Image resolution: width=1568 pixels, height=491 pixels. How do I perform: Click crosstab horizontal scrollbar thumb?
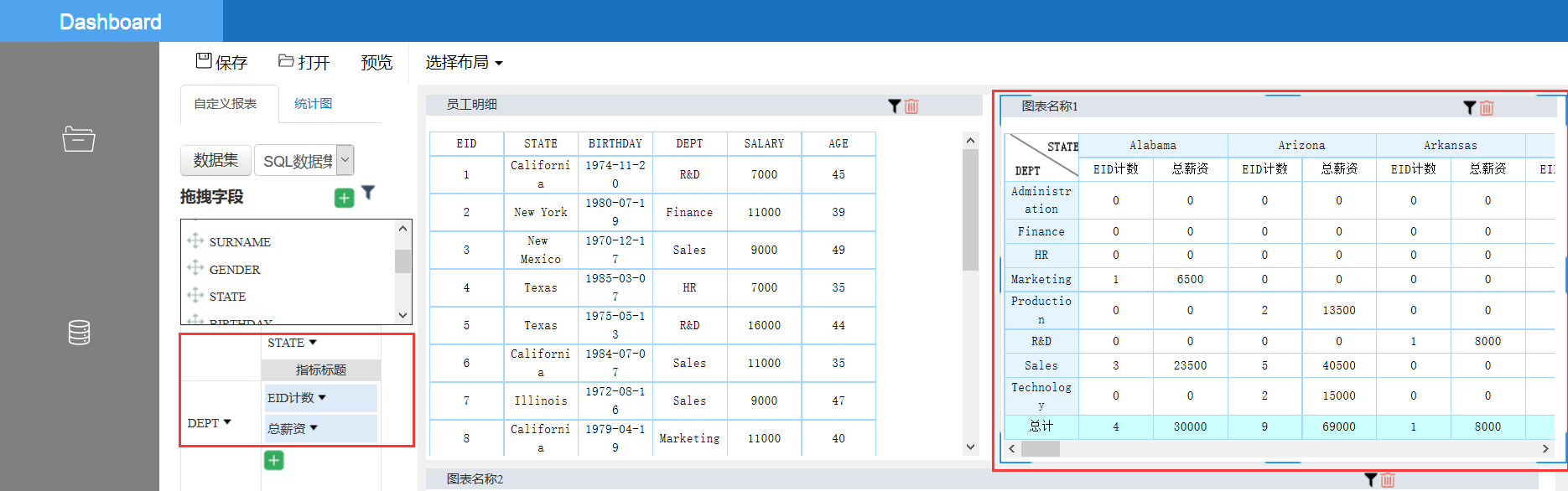pos(1040,448)
